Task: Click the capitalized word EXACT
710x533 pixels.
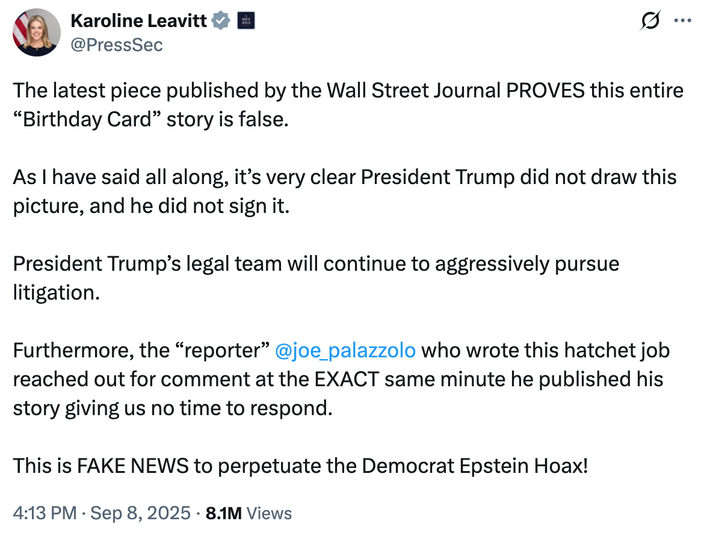Action: [346, 379]
